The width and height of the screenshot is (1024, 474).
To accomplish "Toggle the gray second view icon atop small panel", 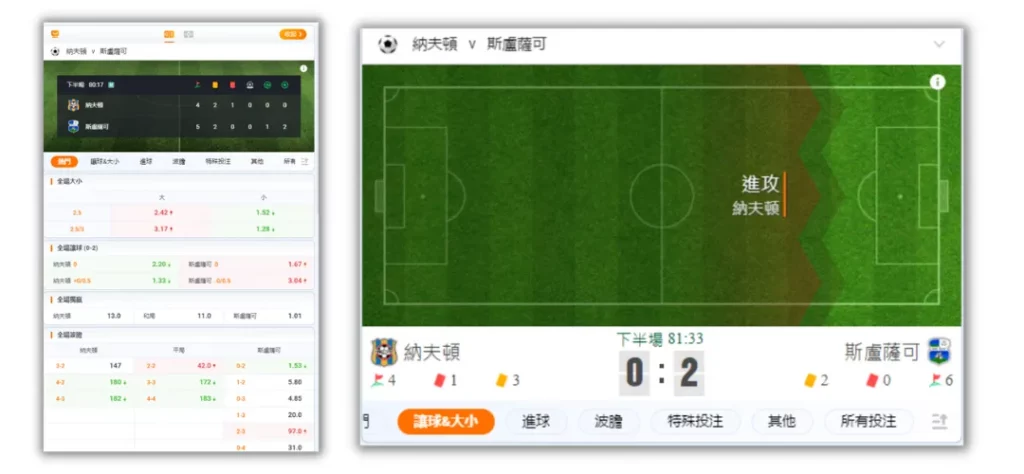I will (188, 34).
